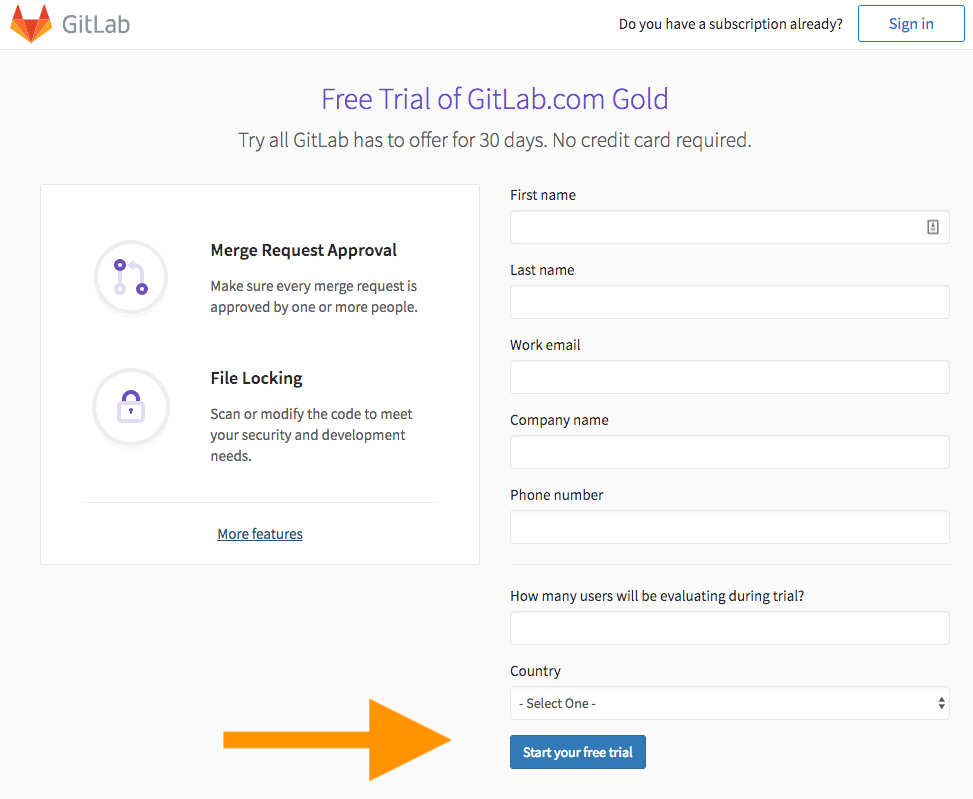
Task: Click the Free Trial of GitLab.com Gold heading
Action: pos(494,98)
